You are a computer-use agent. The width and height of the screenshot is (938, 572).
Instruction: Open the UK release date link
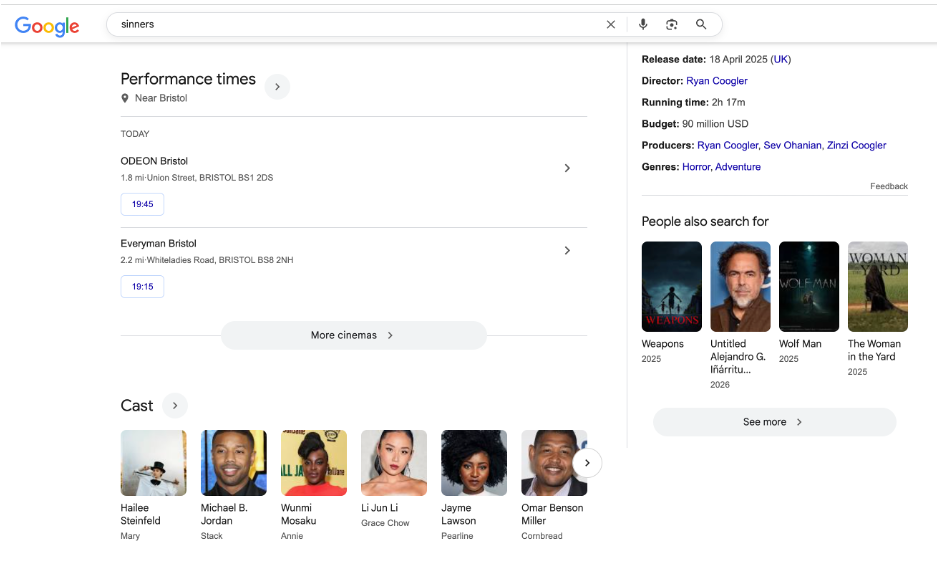coord(781,59)
